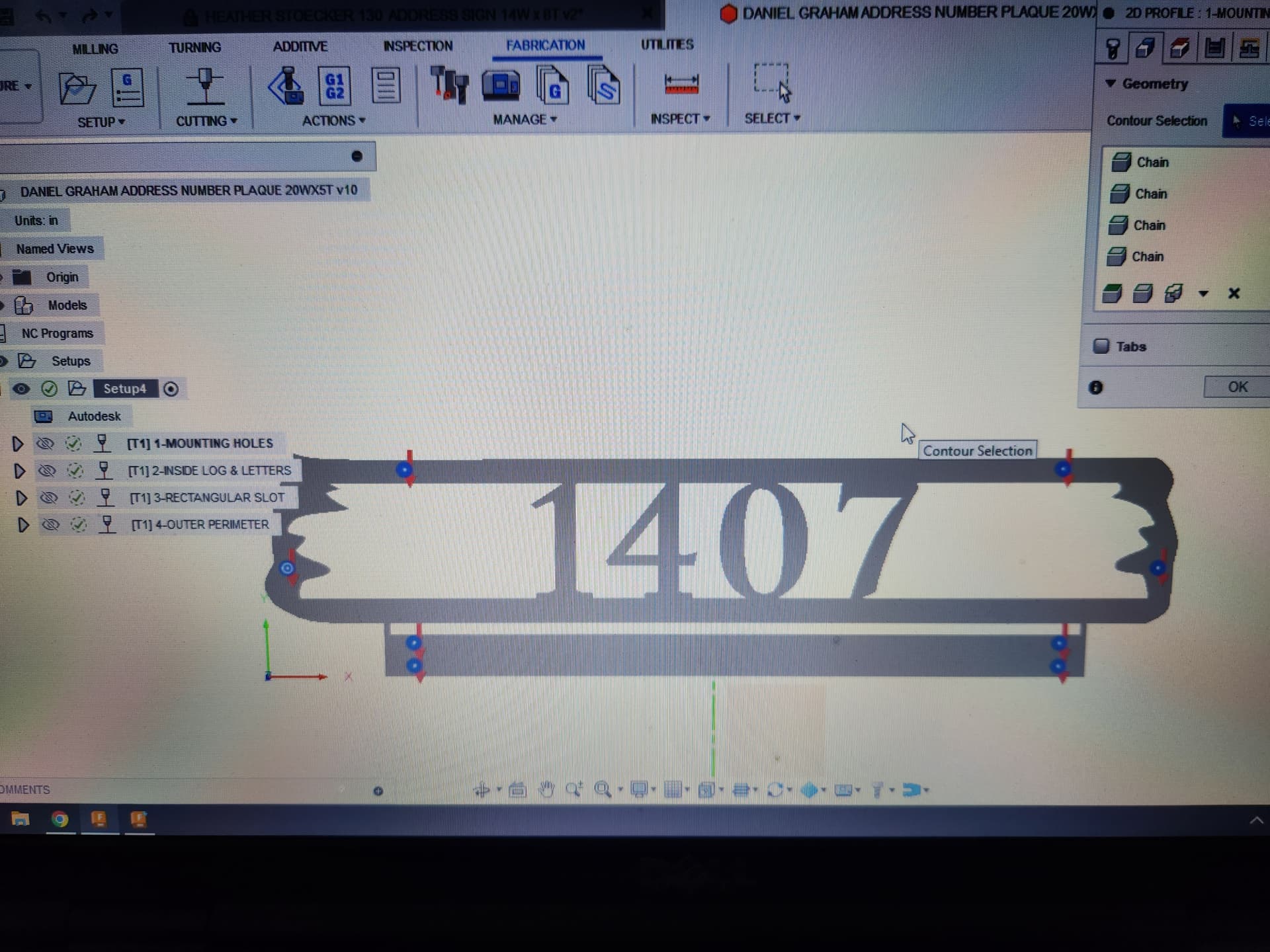This screenshot has height=952, width=1270.
Task: Click the machine library icon in Manage
Action: point(501,85)
